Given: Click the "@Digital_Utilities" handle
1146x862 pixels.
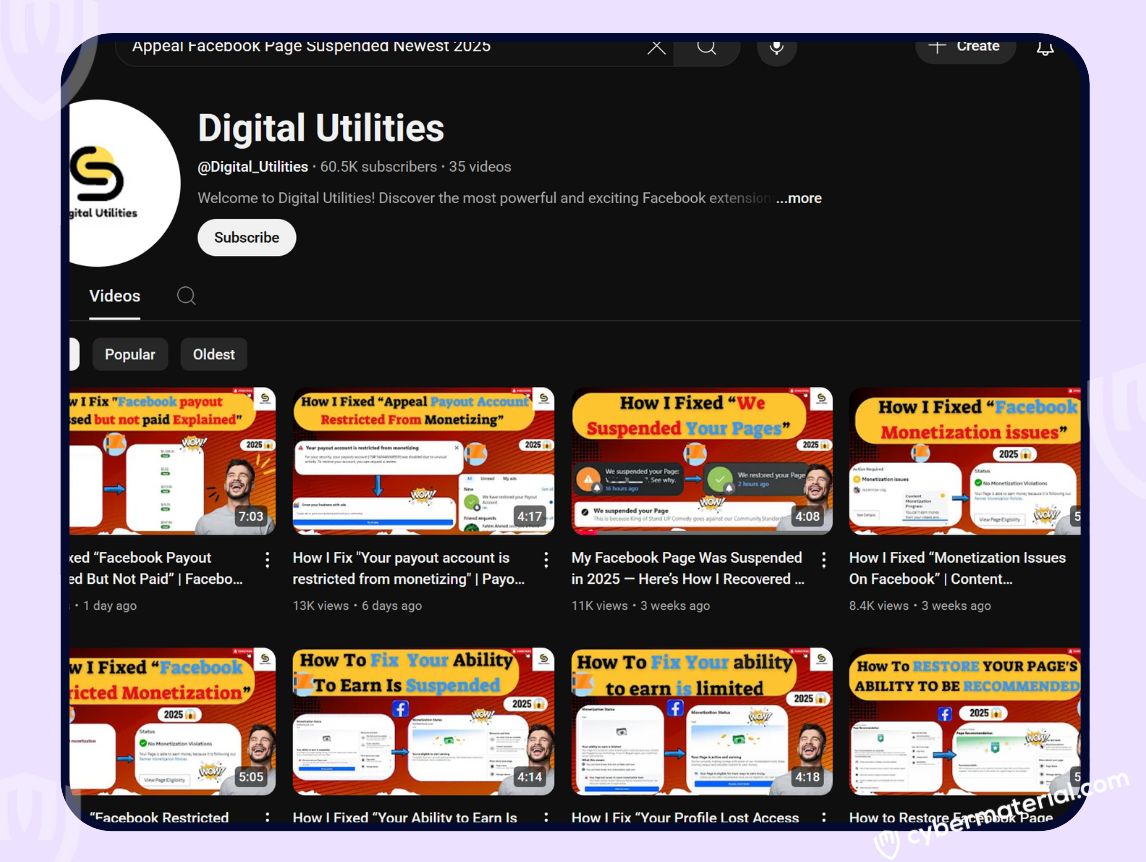Looking at the screenshot, I should pos(253,167).
